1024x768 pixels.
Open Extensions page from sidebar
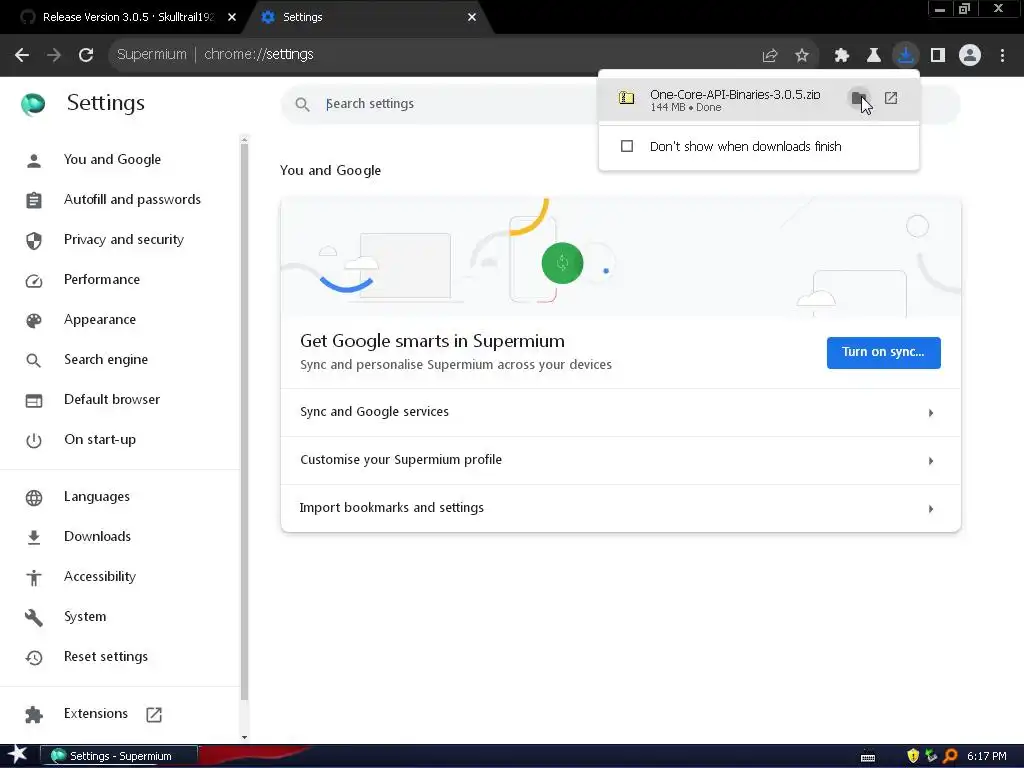click(96, 714)
